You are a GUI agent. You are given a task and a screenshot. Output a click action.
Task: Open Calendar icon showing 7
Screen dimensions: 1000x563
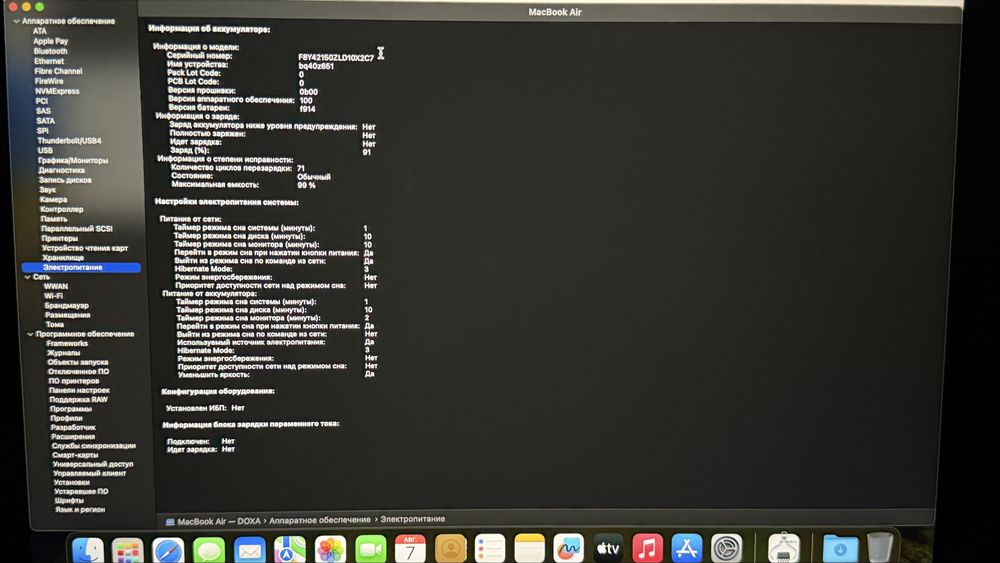pos(410,549)
